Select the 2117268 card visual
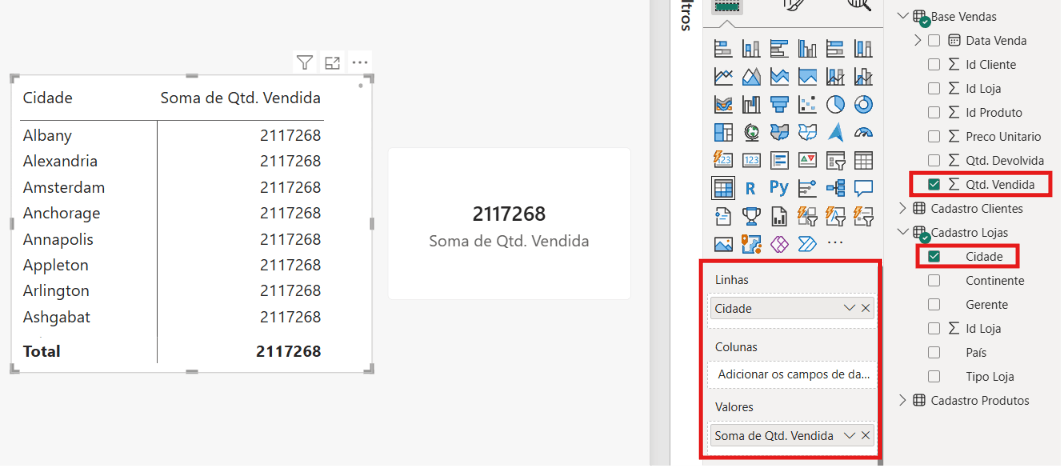The width and height of the screenshot is (1061, 466). 509,224
